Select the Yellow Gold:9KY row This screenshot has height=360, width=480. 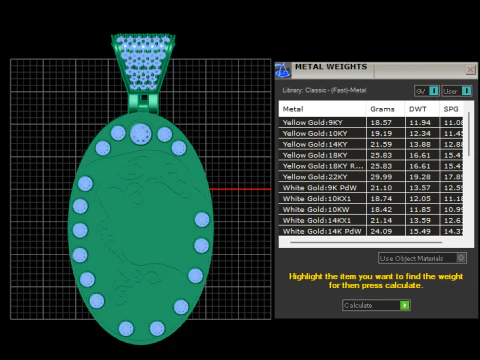point(371,122)
